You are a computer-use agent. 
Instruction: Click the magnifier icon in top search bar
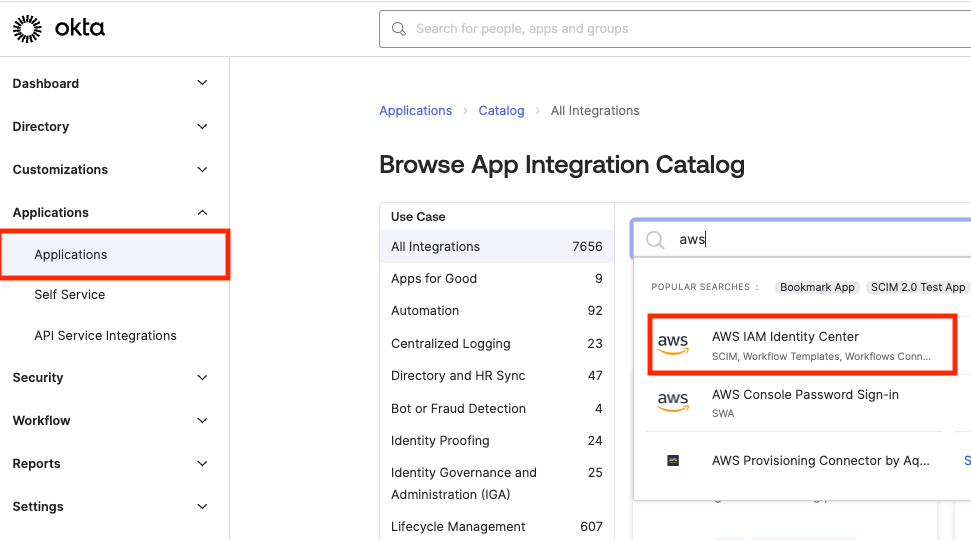tap(399, 29)
